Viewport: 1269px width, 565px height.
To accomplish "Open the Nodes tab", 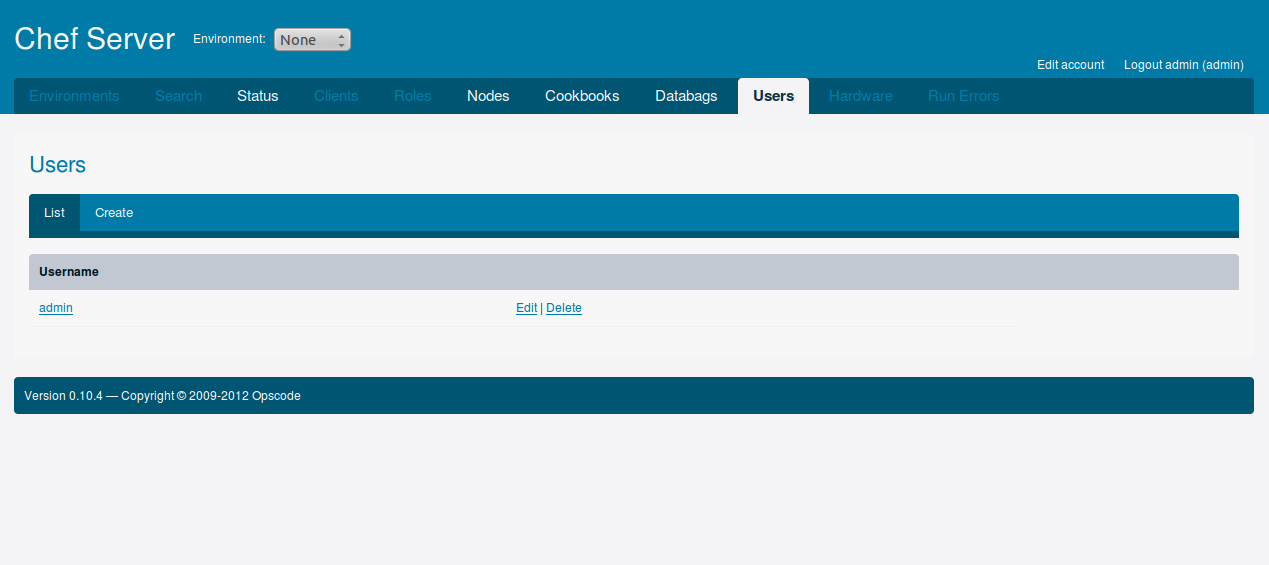I will point(488,96).
